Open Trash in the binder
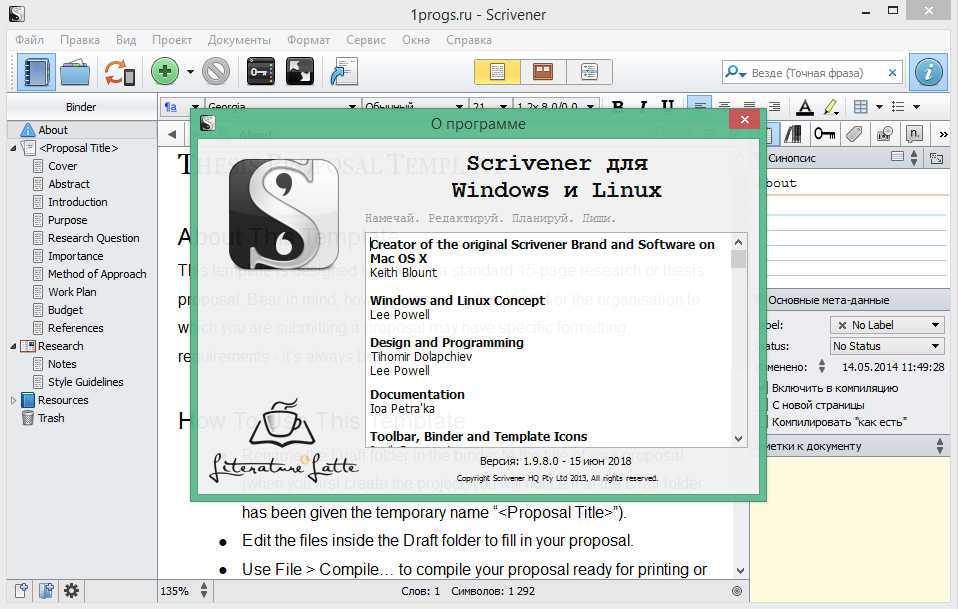958x609 pixels. click(x=51, y=418)
